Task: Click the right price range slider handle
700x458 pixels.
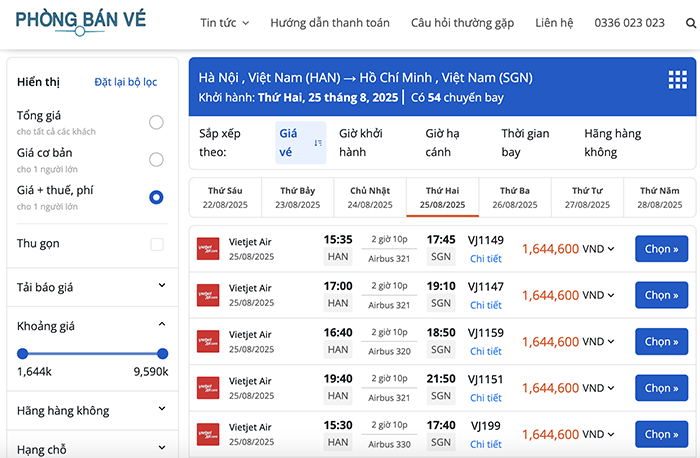Action: click(163, 353)
